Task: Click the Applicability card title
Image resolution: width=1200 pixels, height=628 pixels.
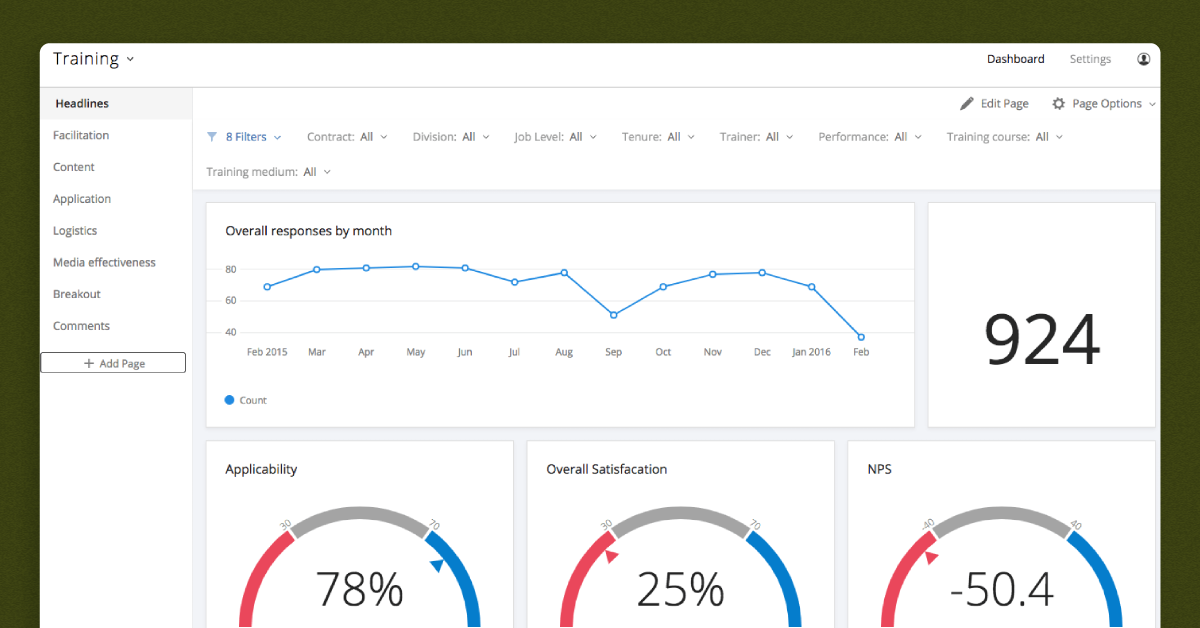Action: coord(261,469)
